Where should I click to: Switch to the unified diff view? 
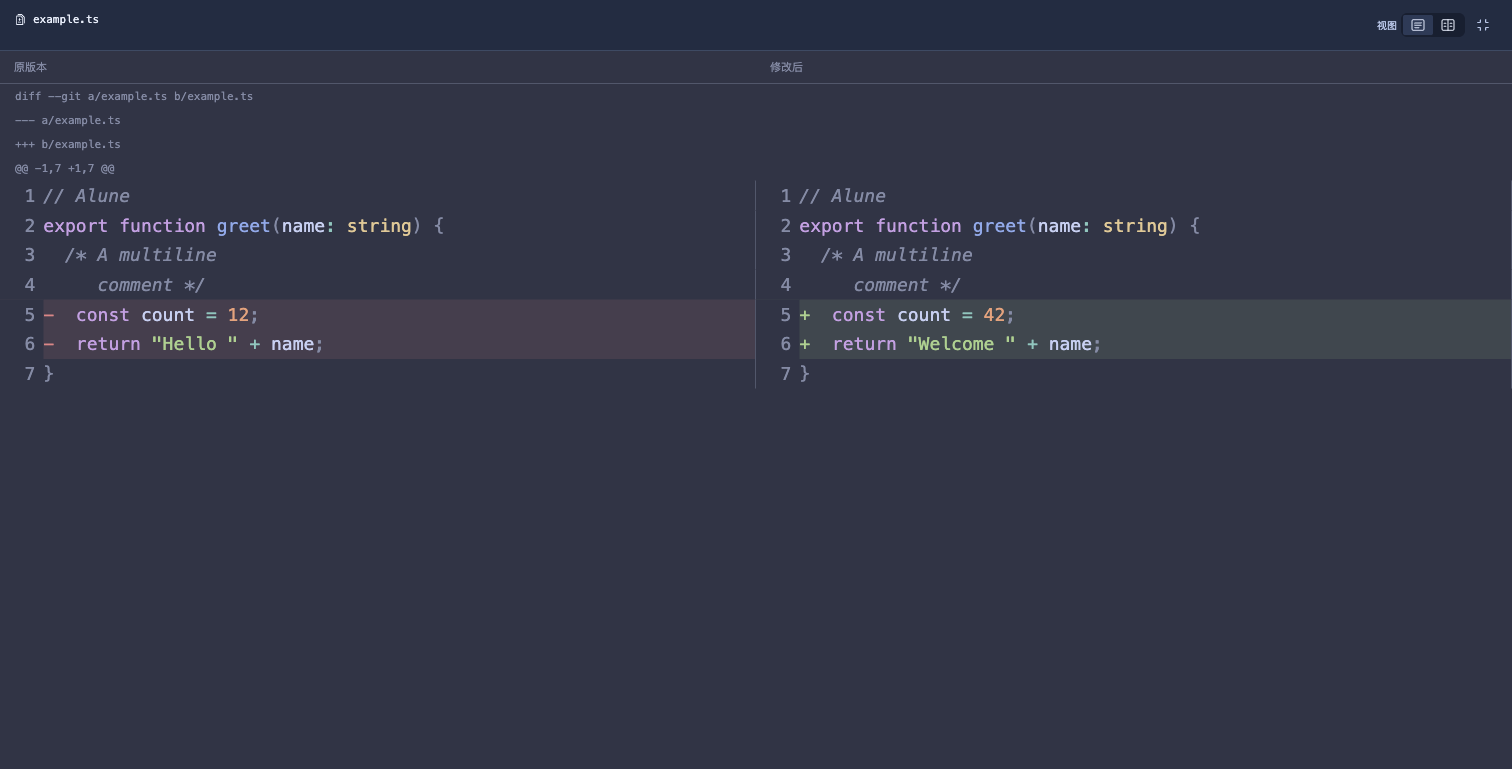coord(1418,25)
